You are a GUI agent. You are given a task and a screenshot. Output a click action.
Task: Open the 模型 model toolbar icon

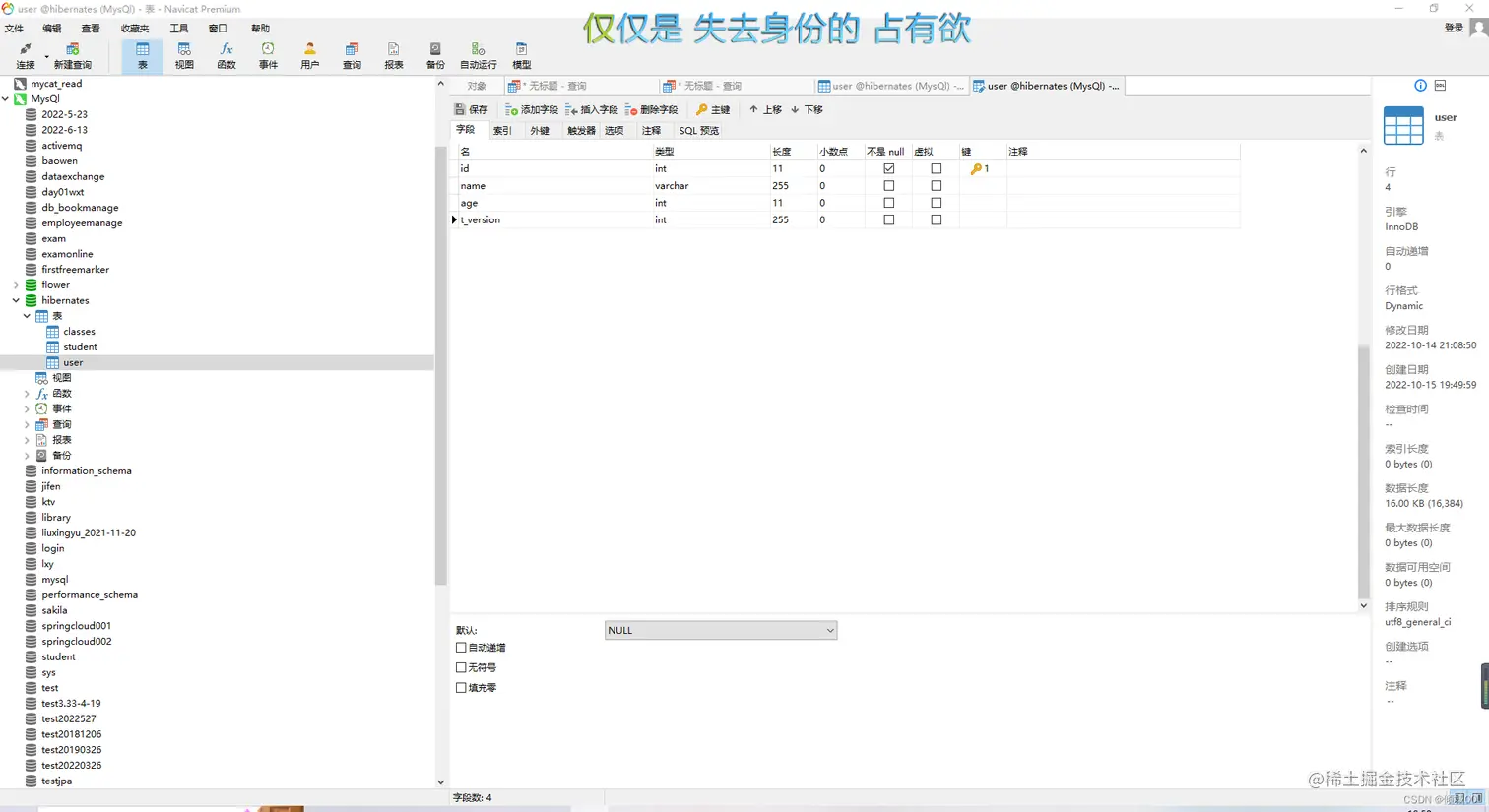point(522,56)
